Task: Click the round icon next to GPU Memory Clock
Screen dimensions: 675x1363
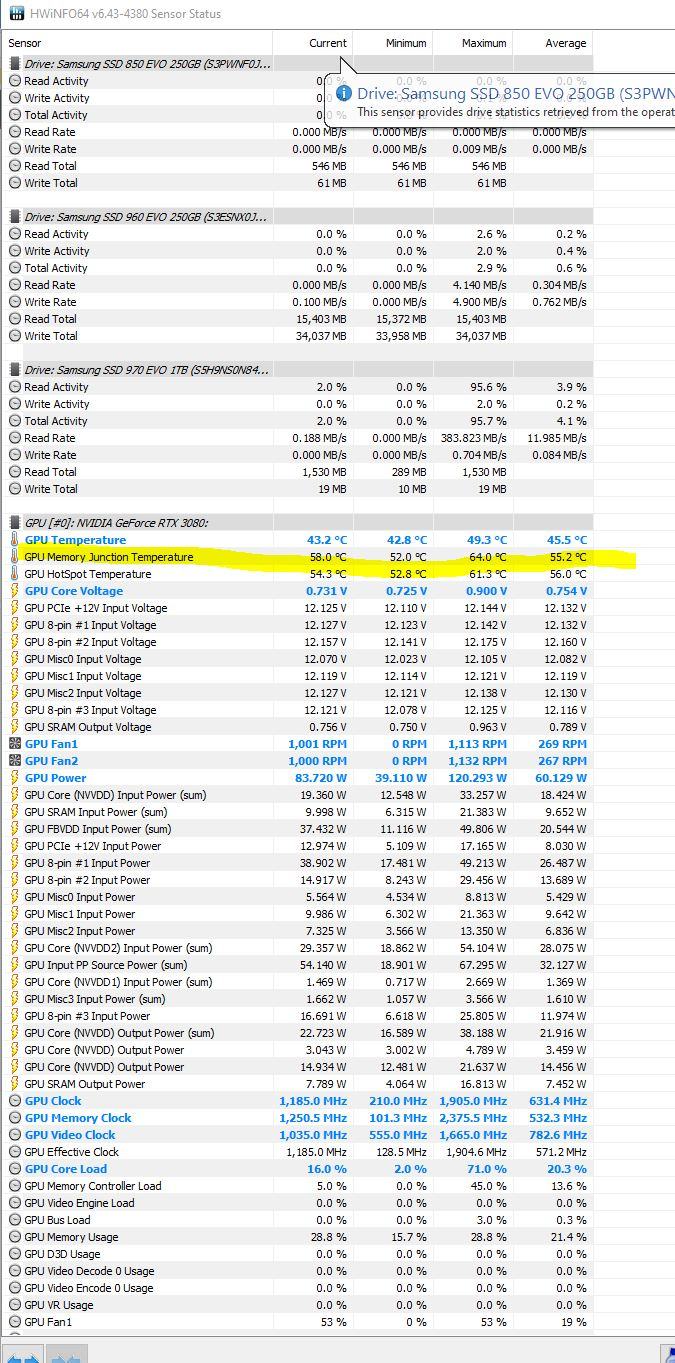Action: (x=15, y=1118)
